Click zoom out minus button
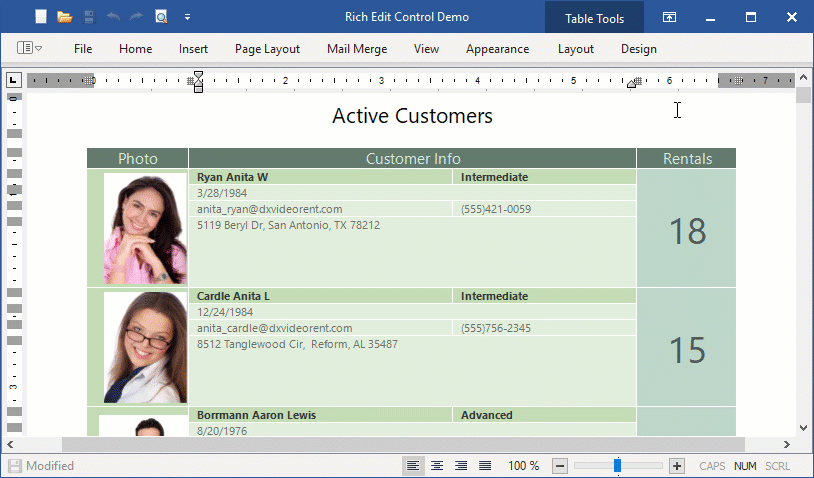The image size is (814, 478). [x=560, y=466]
